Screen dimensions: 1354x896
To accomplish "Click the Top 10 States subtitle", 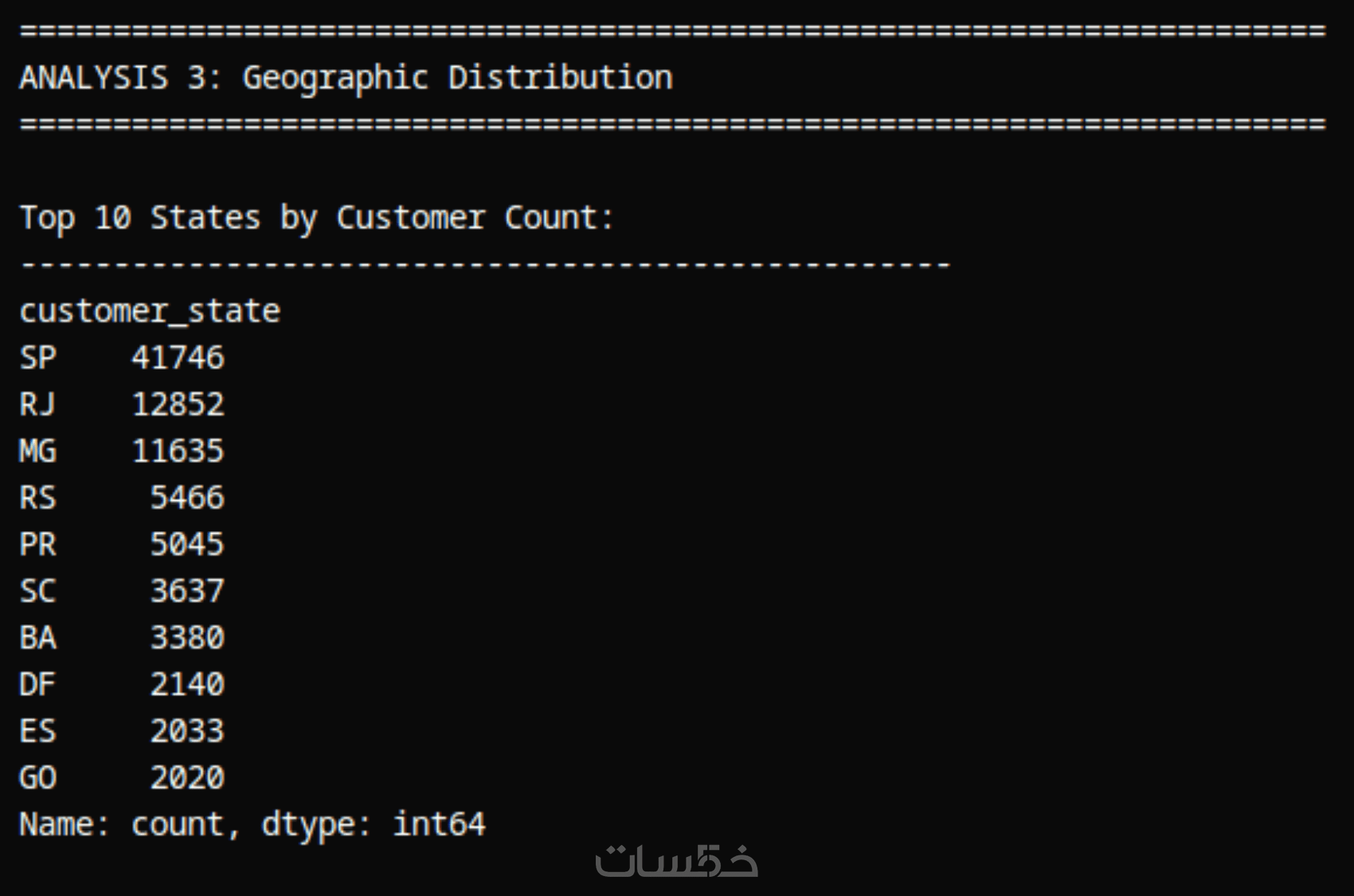I will tap(316, 218).
